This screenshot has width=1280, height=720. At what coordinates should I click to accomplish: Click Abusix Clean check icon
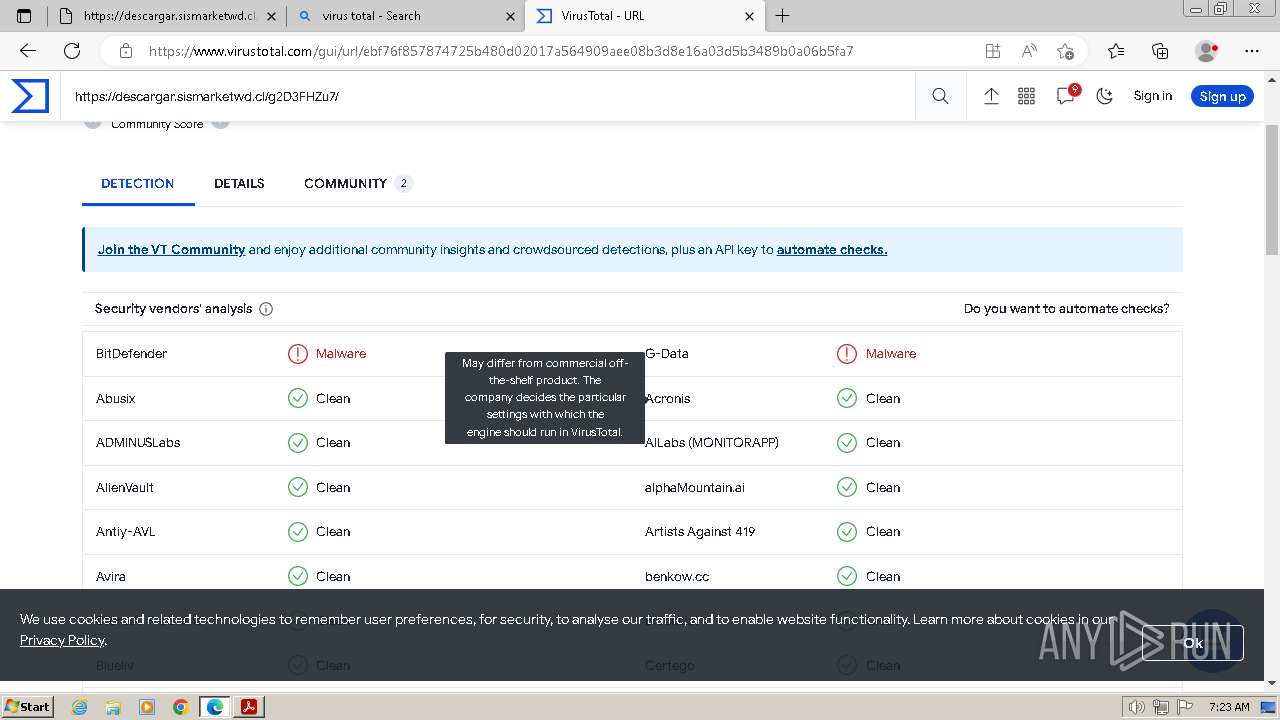[298, 398]
